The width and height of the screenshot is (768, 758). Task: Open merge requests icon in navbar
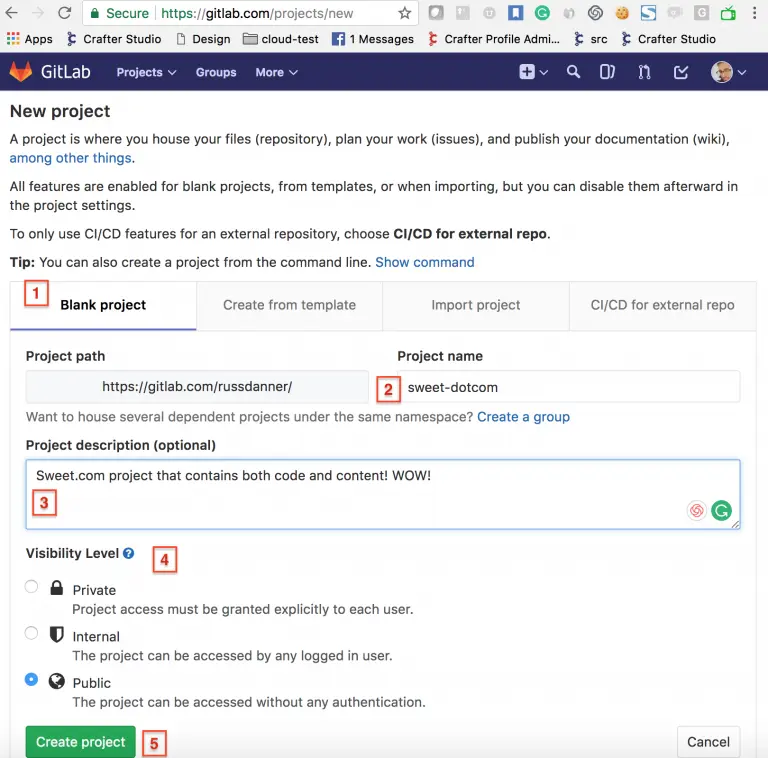tap(644, 72)
